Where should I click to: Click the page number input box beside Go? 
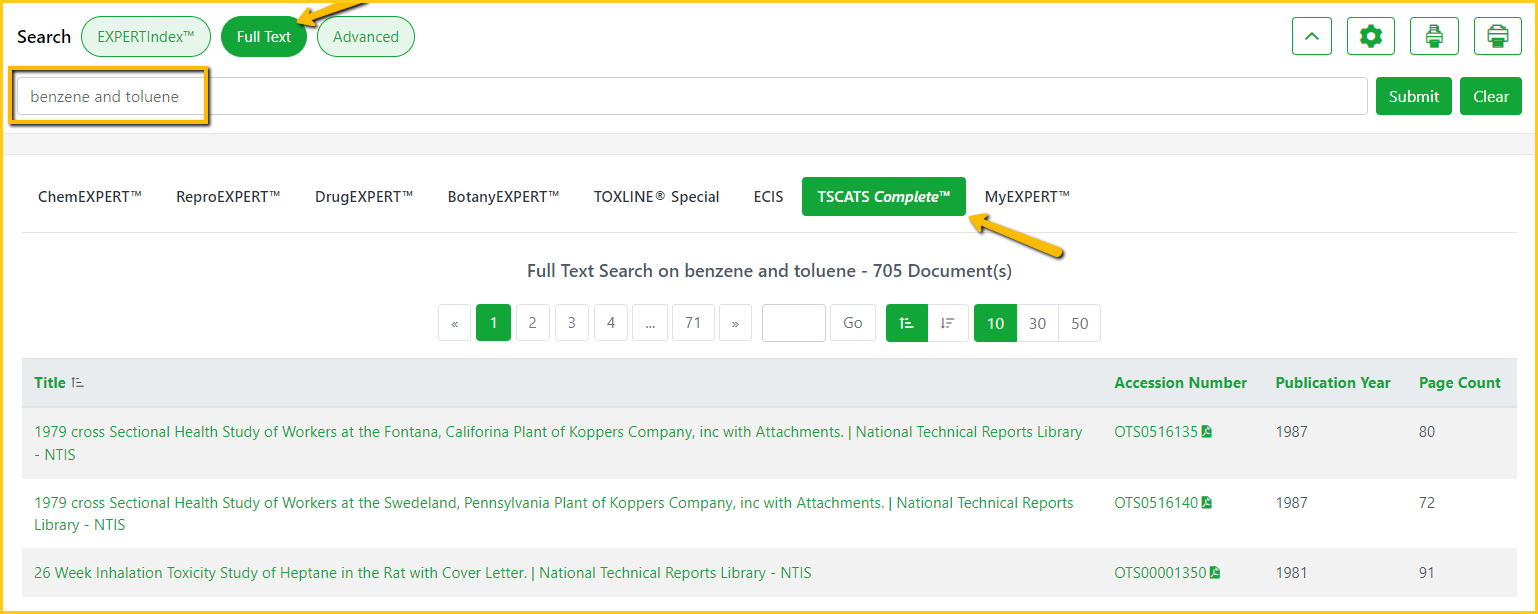click(x=793, y=323)
